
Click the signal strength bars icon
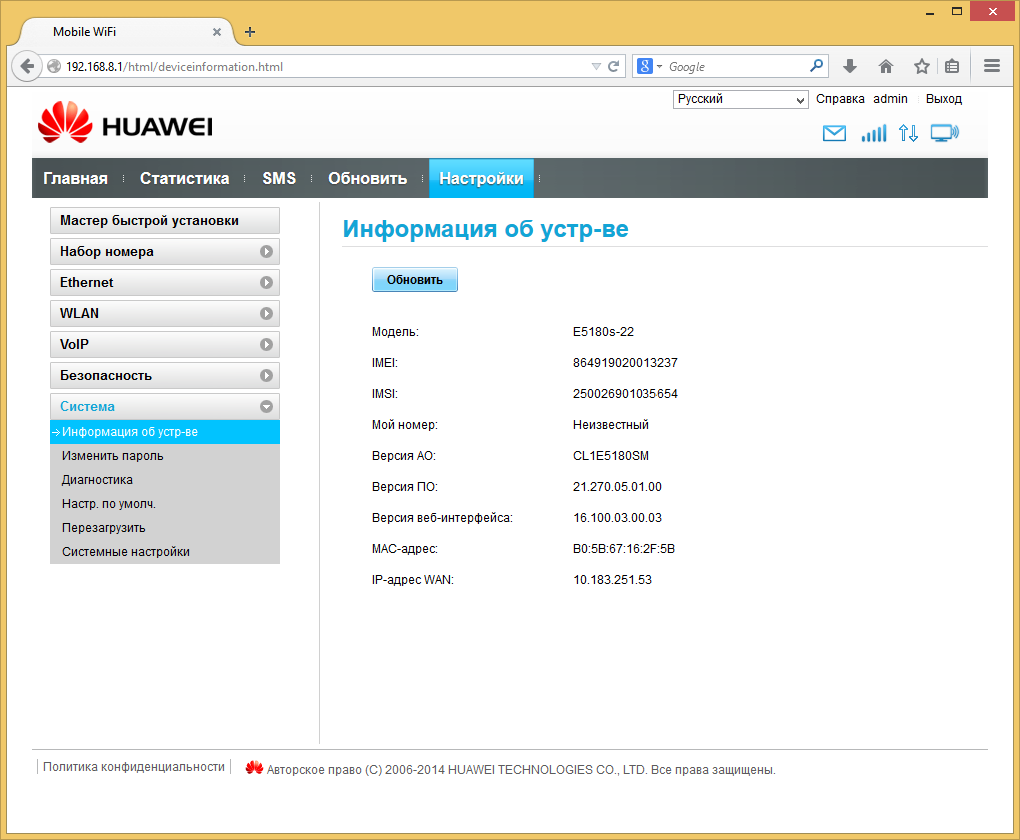[x=874, y=133]
